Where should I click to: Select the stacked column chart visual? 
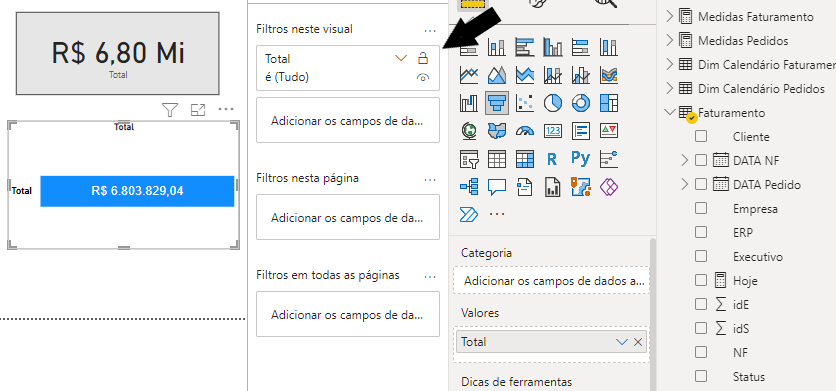tap(497, 47)
